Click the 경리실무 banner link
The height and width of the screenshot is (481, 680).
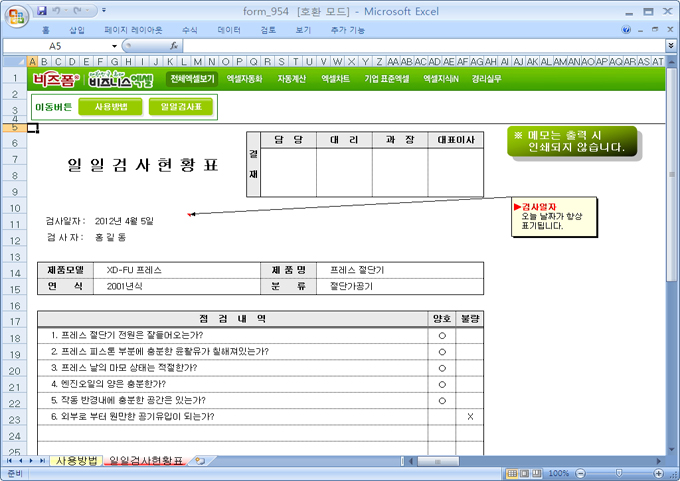tap(487, 79)
